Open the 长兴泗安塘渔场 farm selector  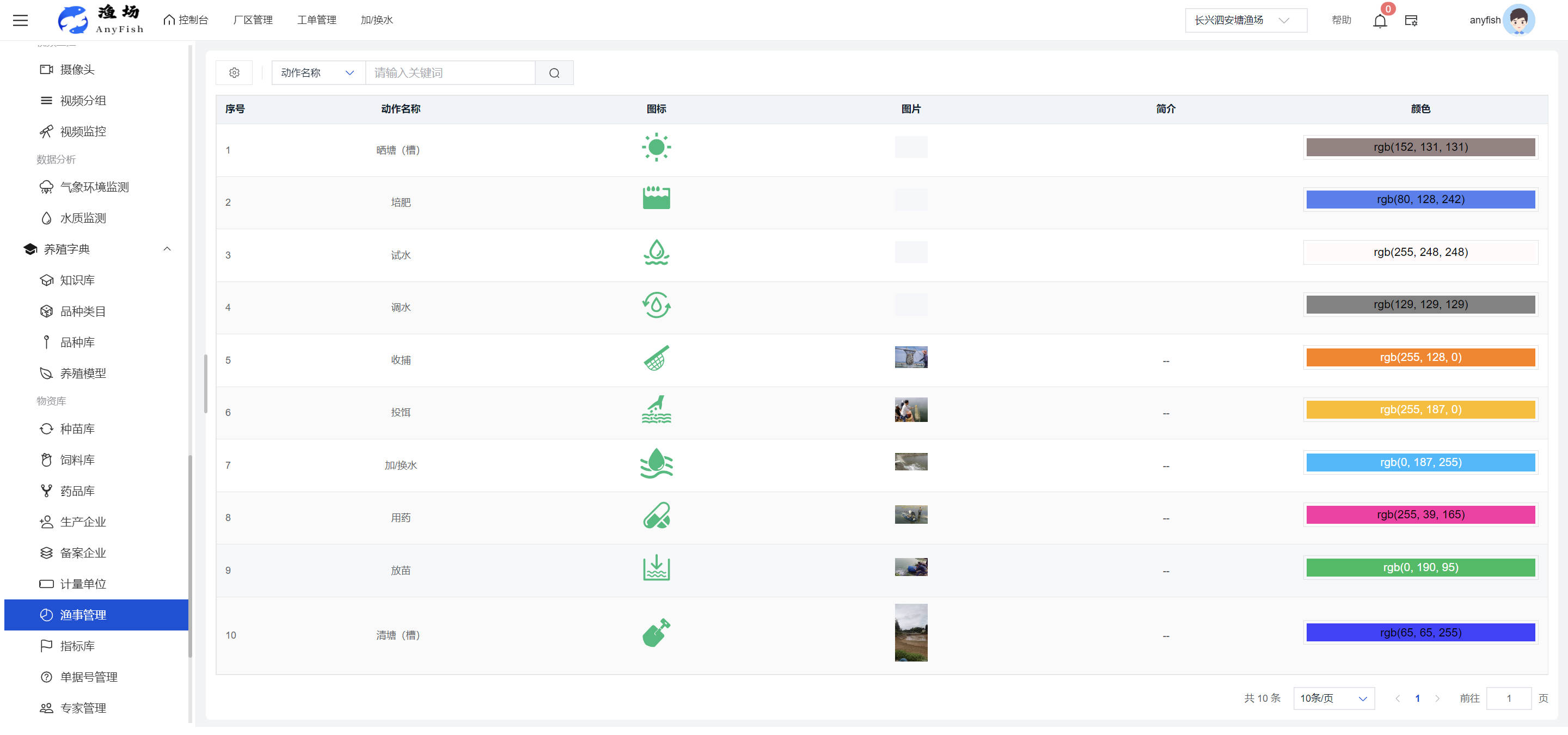coord(1245,20)
